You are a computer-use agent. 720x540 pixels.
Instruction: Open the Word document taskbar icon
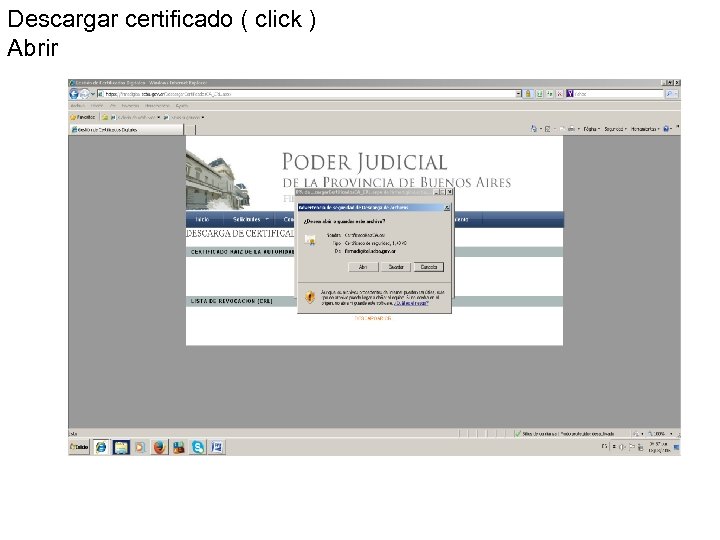pyautogui.click(x=217, y=447)
